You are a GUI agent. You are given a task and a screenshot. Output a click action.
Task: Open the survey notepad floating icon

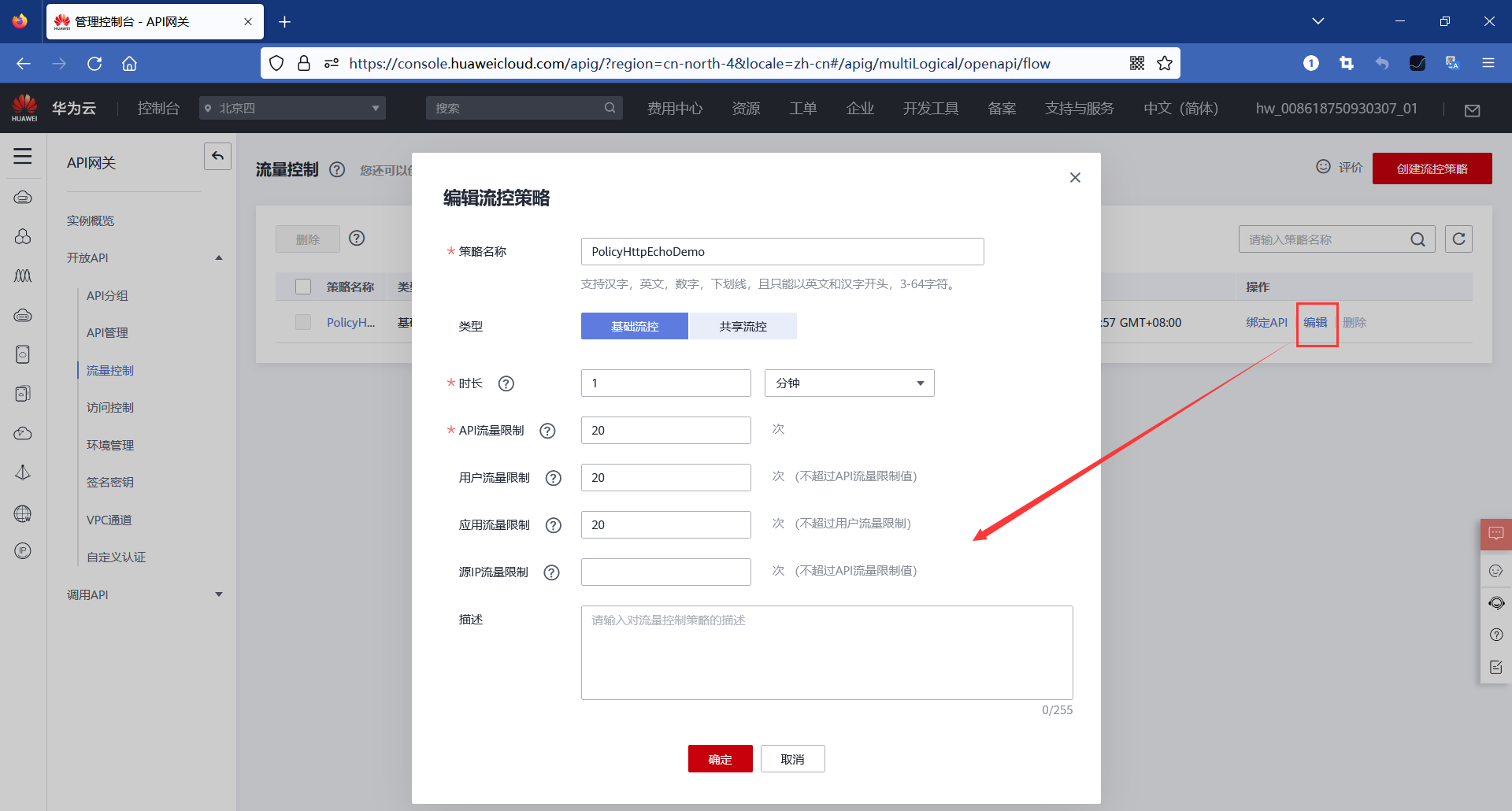1496,667
